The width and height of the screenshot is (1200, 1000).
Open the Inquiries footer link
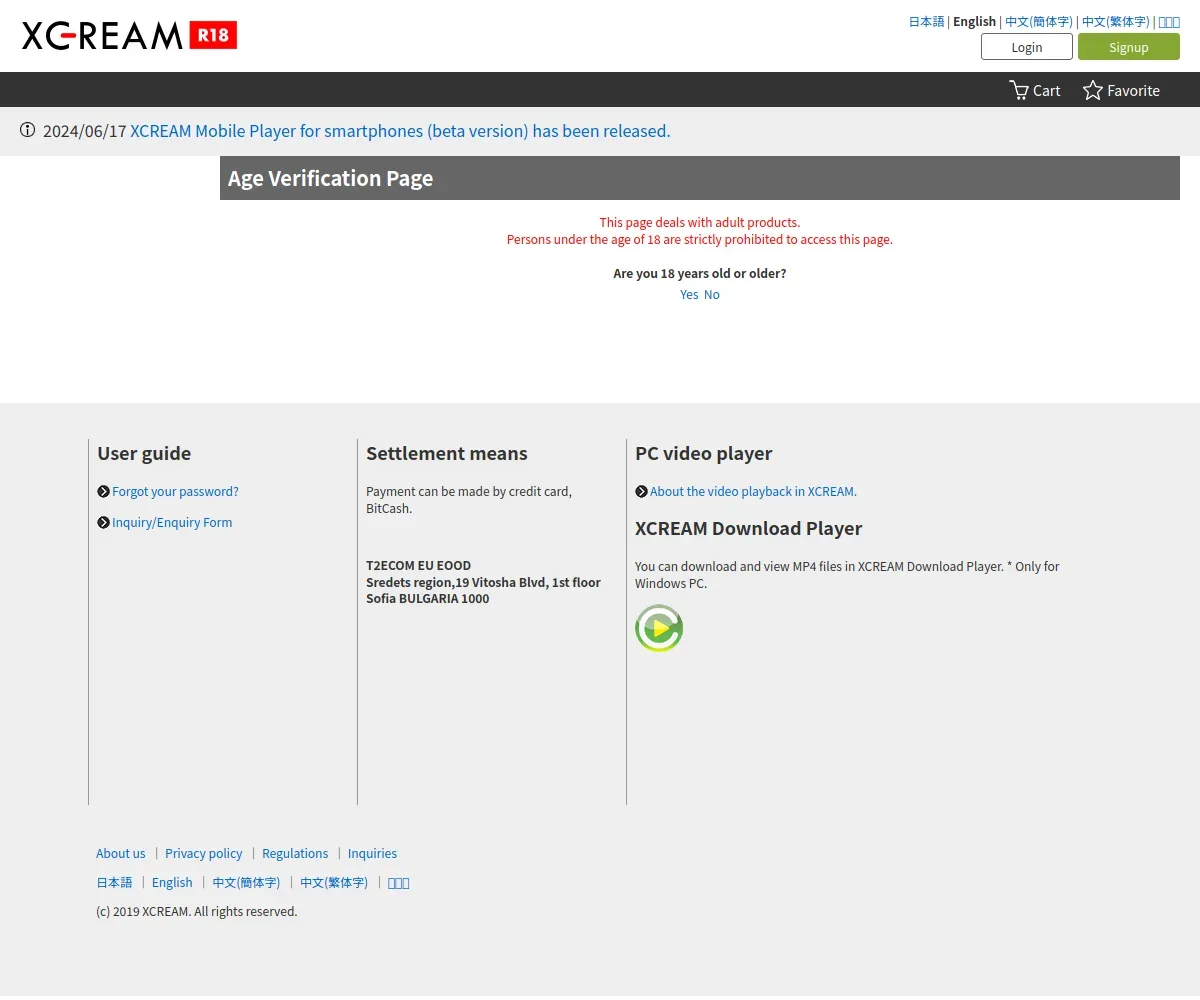[372, 853]
